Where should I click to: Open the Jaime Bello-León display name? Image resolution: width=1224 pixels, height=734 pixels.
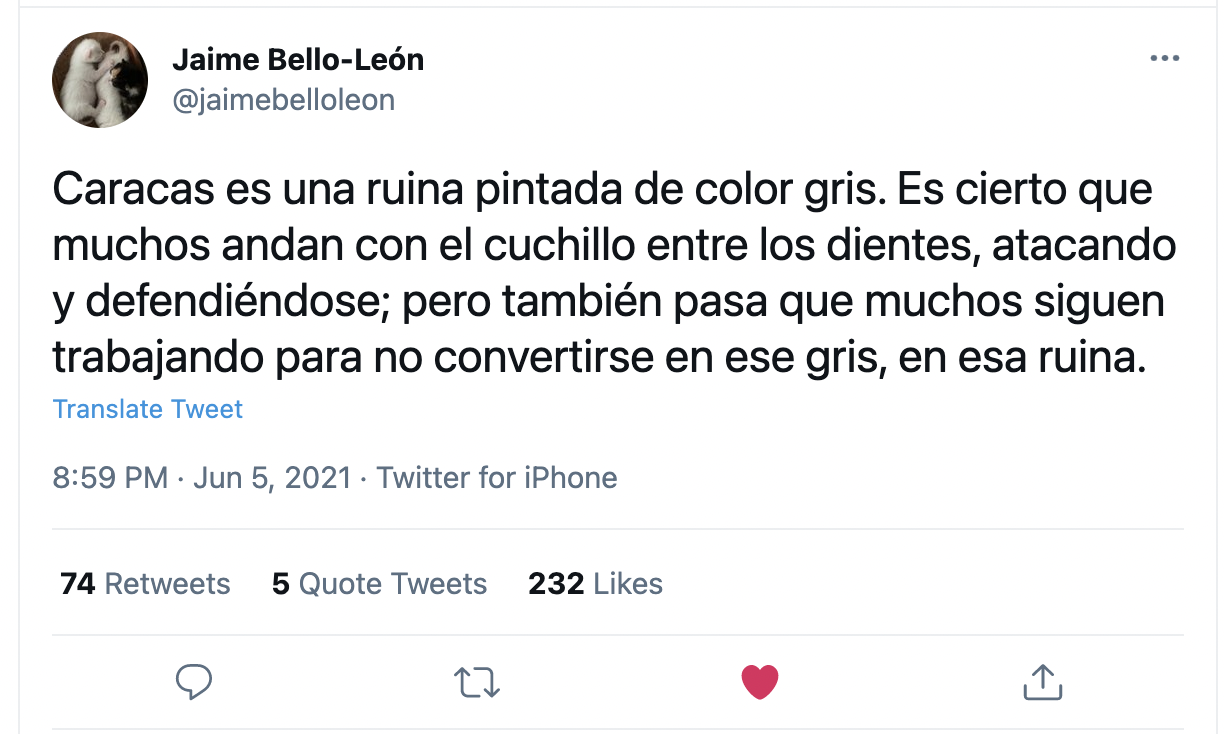click(298, 60)
